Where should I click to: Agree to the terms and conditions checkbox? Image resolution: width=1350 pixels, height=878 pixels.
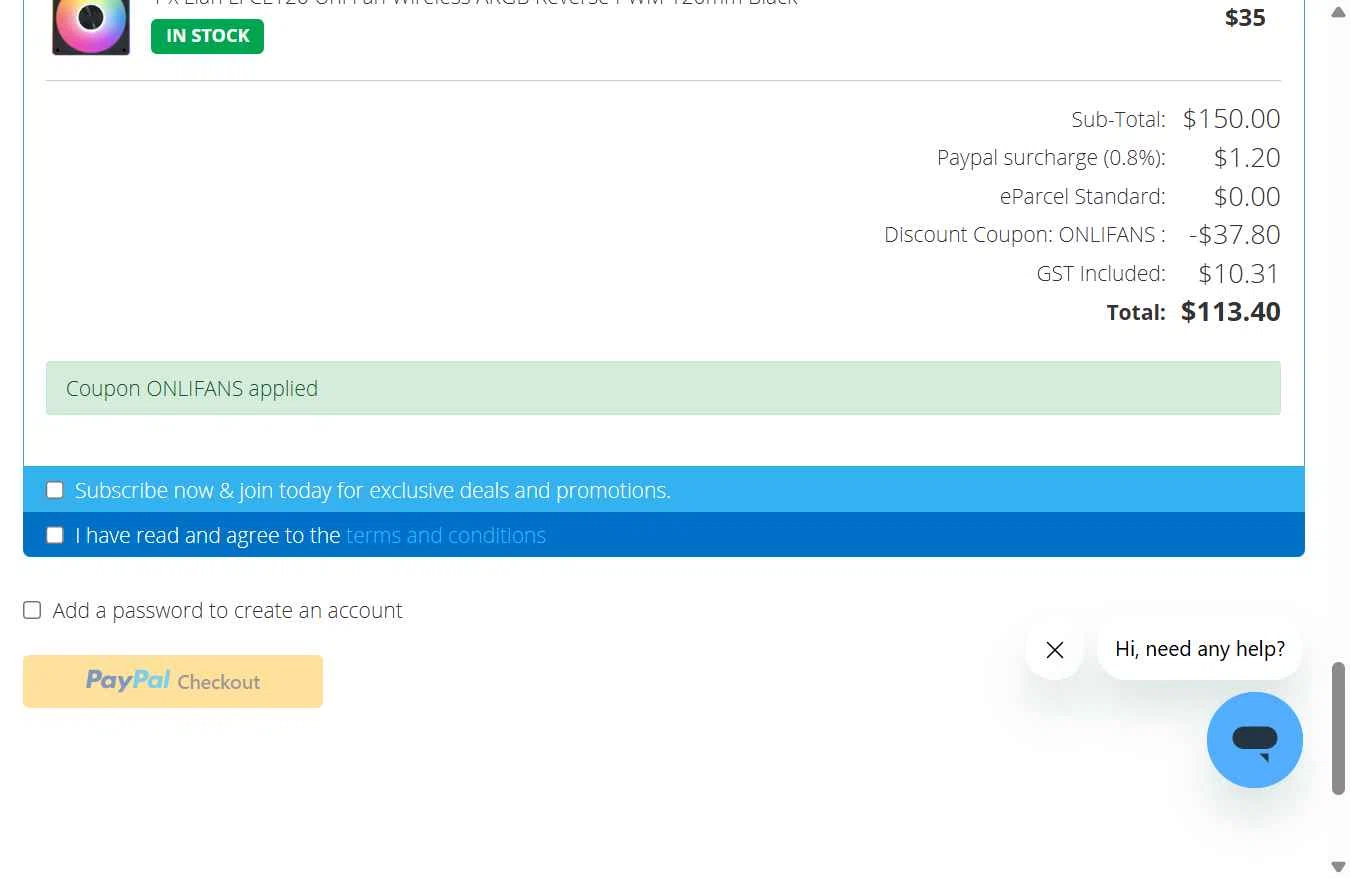(55, 535)
